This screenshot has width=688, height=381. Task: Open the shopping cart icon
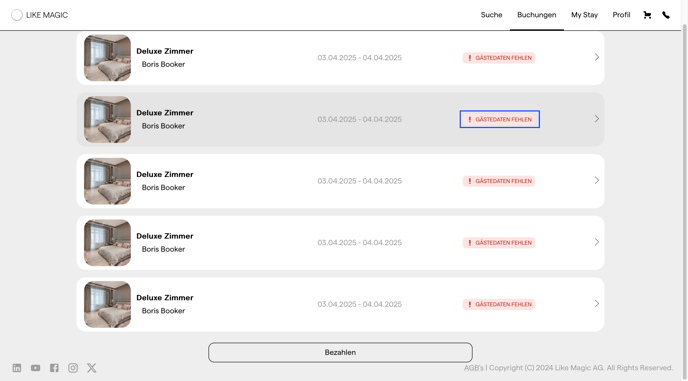coord(647,15)
